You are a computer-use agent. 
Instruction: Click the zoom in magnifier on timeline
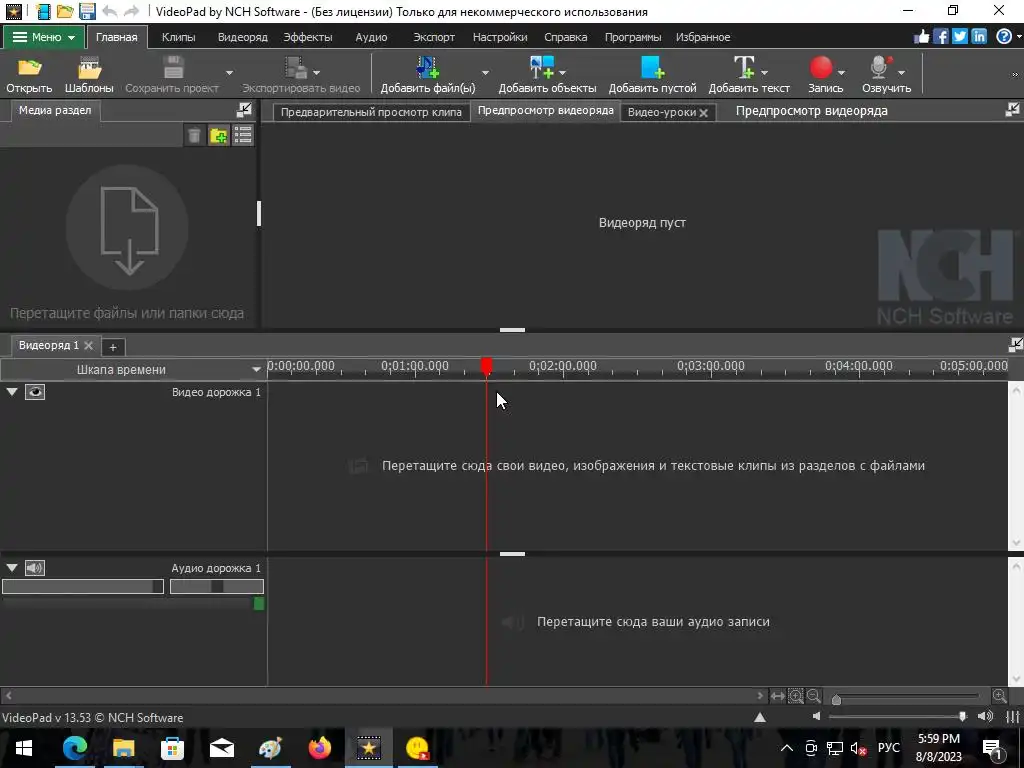point(999,696)
